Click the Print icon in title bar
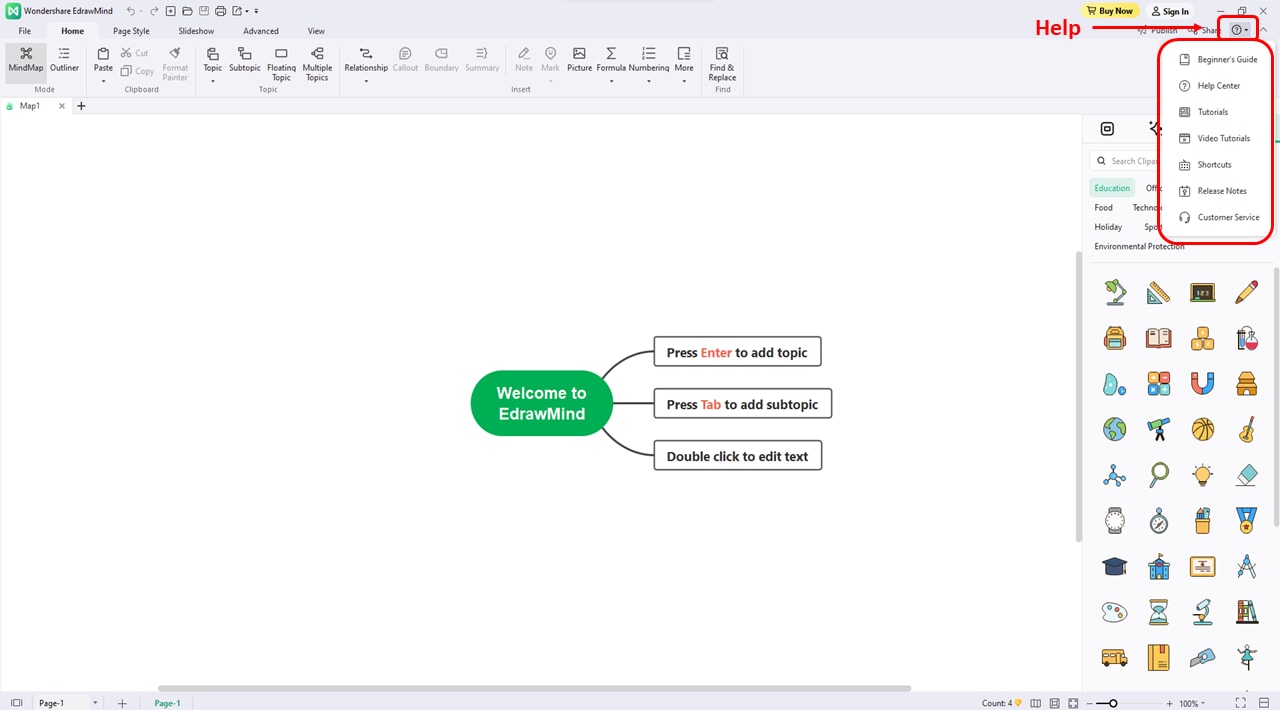 [x=220, y=11]
